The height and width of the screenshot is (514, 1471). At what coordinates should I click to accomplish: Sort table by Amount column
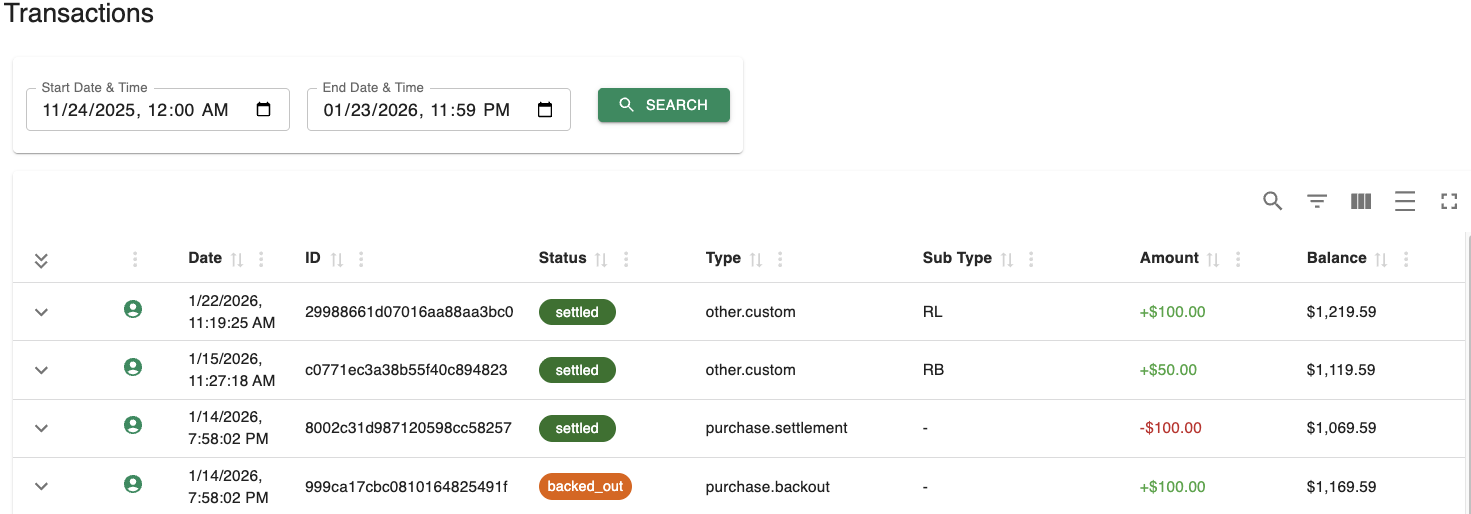pos(1213,259)
